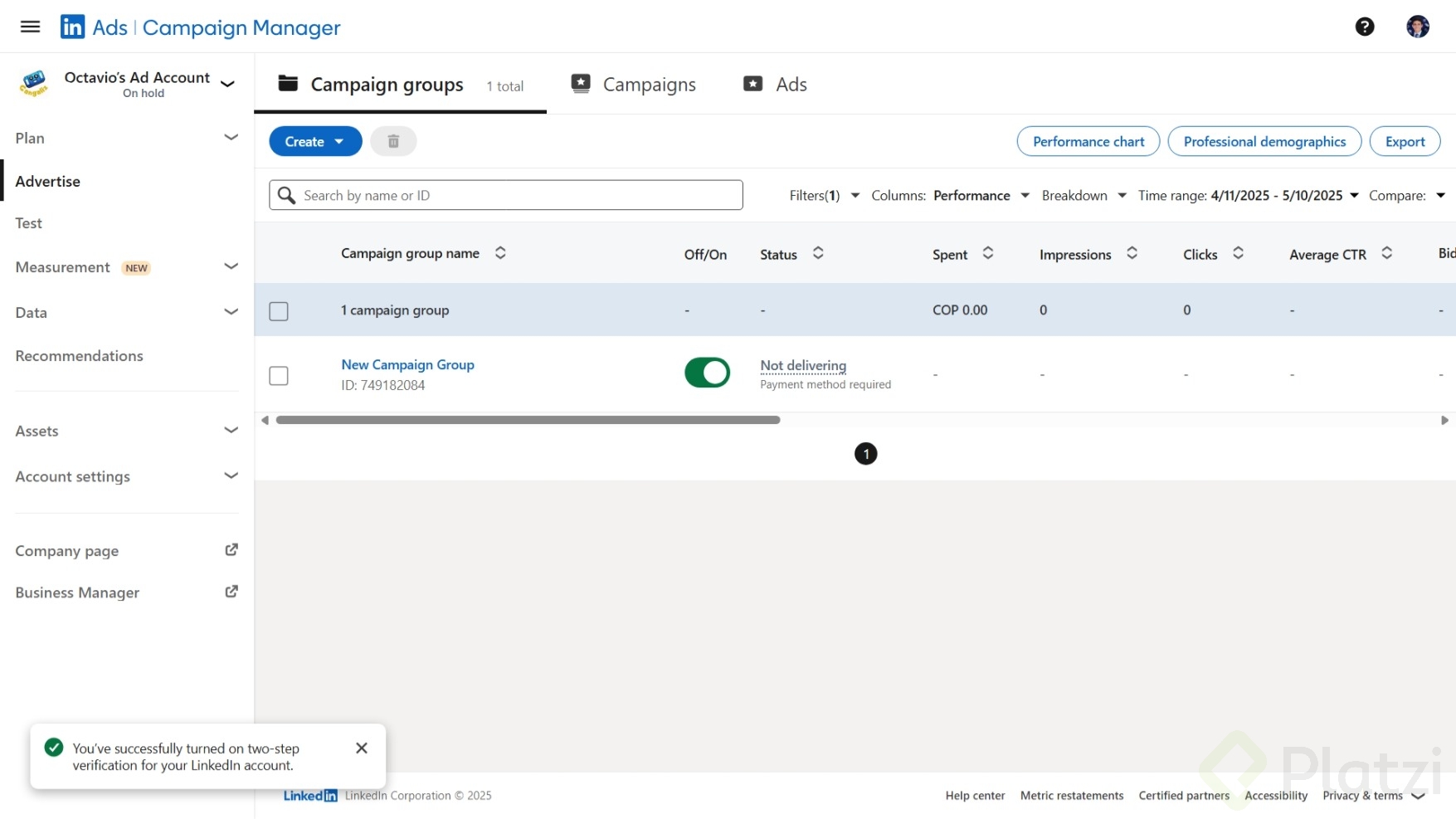Switch to the Ads tab

(x=776, y=85)
